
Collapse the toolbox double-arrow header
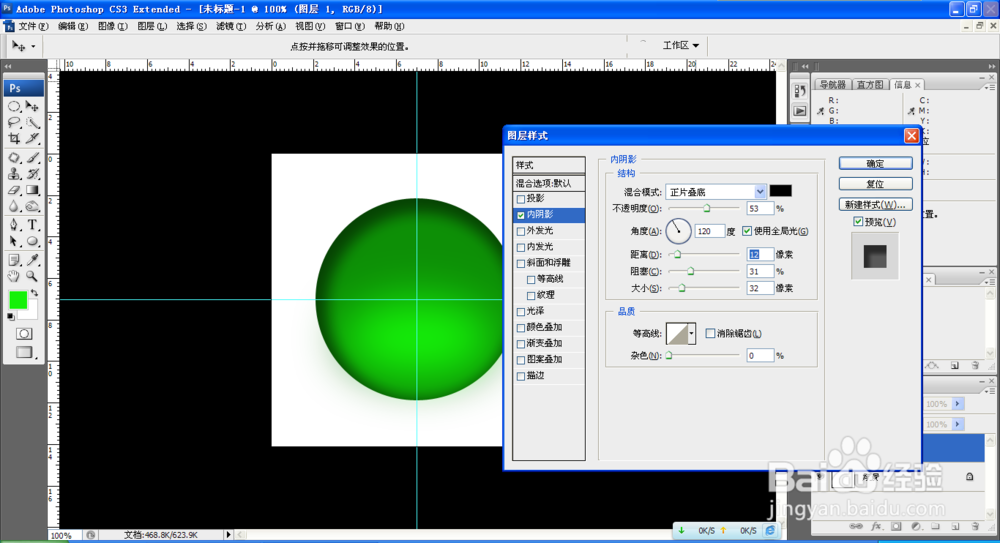click(8, 66)
